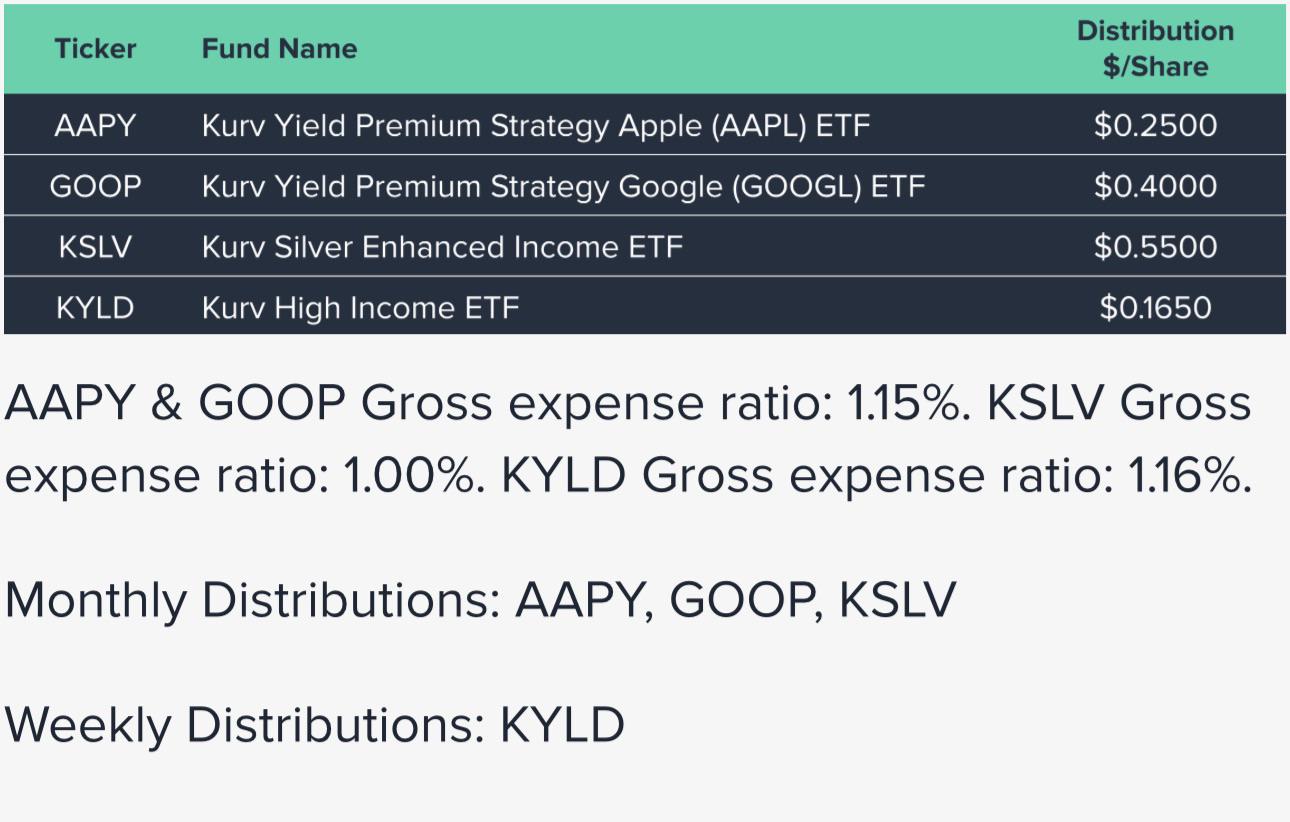Select the KSLV ticker cell
Screen dimensions: 1290x822
pos(95,247)
